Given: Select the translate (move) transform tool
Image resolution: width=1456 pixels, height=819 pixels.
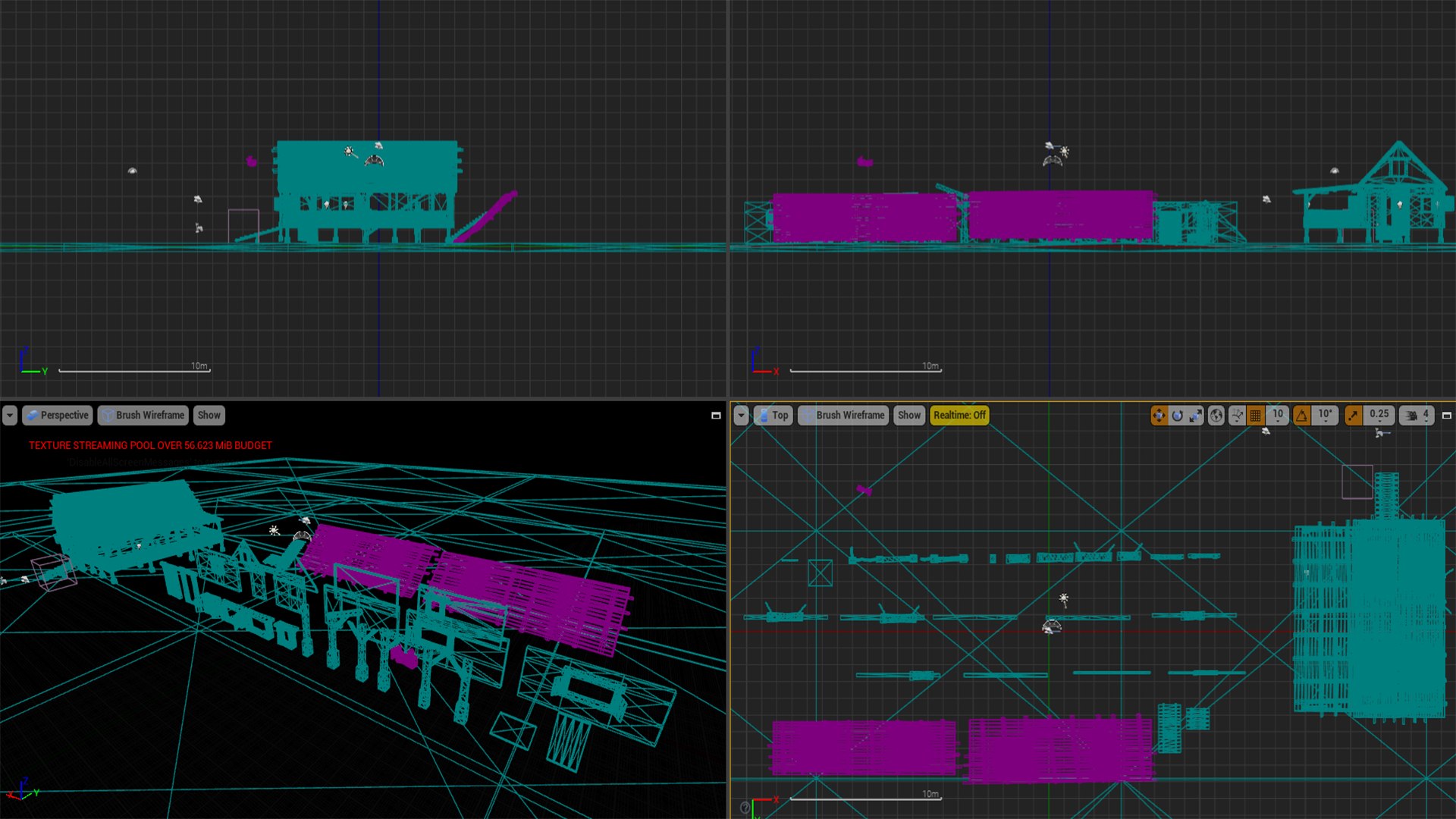Looking at the screenshot, I should coord(1159,415).
